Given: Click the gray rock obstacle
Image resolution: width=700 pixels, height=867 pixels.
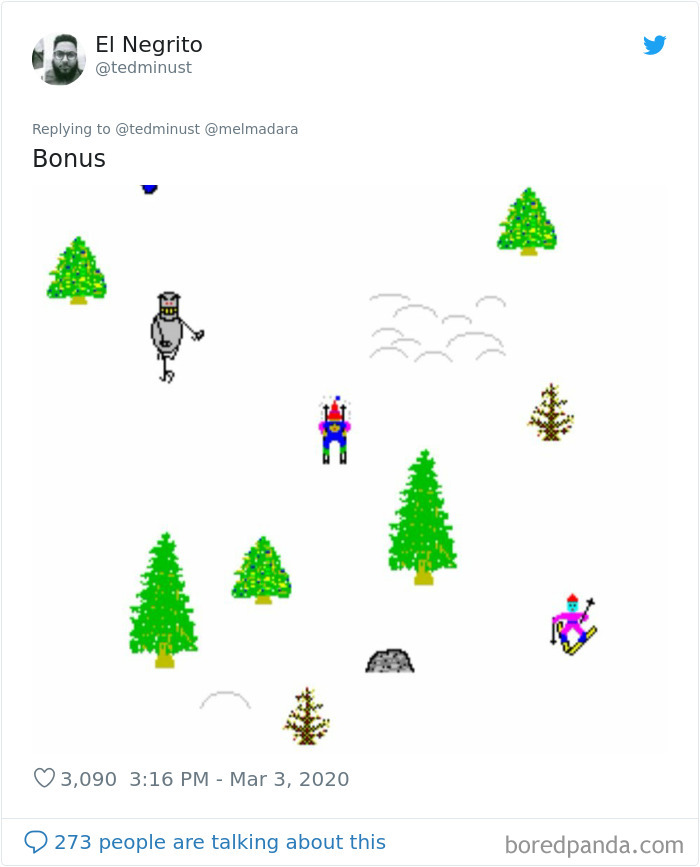Looking at the screenshot, I should point(390,661).
